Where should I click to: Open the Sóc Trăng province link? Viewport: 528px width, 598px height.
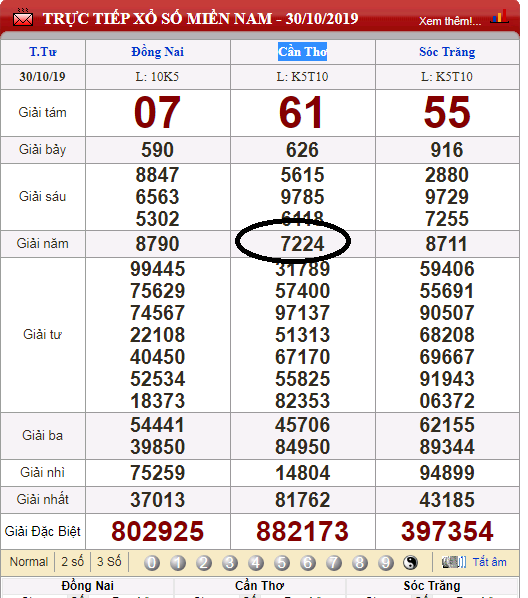tap(447, 51)
